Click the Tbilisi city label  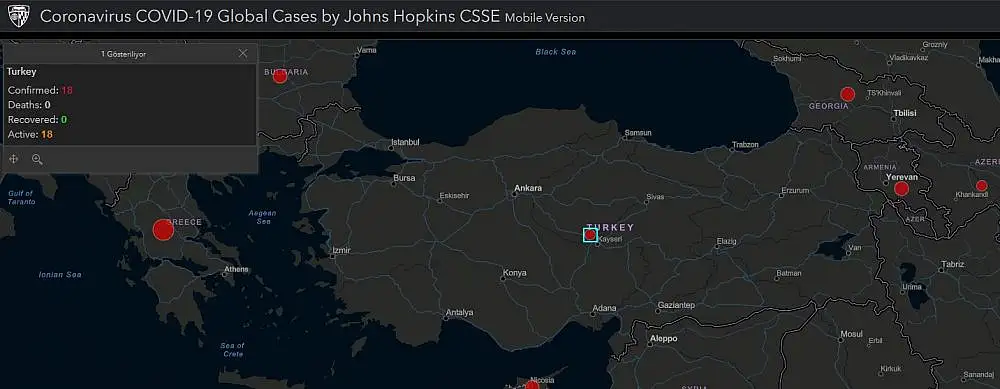pos(904,113)
